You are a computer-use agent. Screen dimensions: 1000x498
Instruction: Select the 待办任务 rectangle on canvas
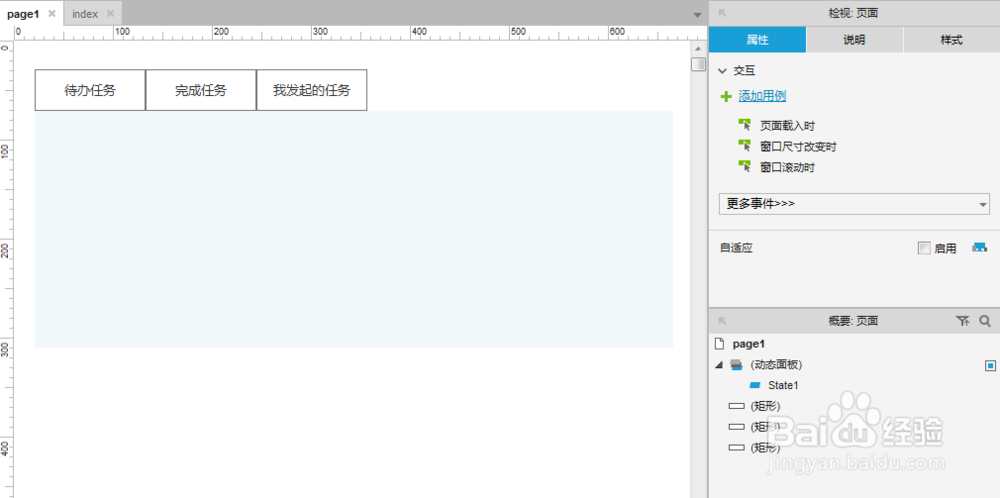[x=90, y=90]
